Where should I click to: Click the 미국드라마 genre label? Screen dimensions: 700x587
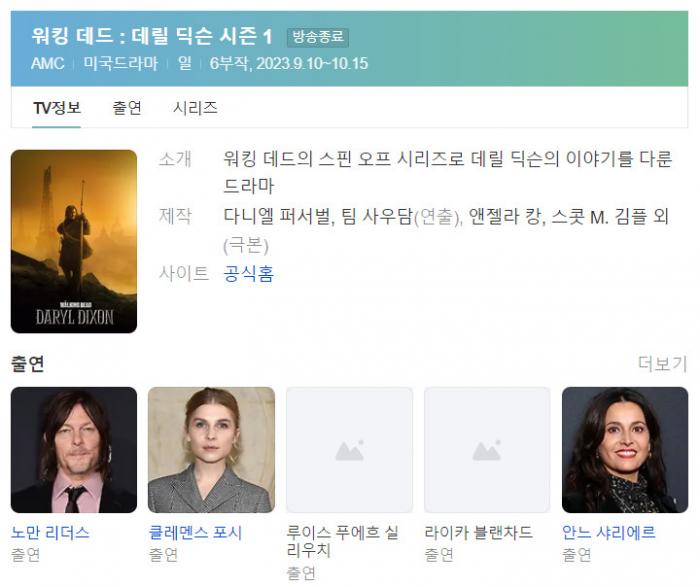tap(121, 63)
